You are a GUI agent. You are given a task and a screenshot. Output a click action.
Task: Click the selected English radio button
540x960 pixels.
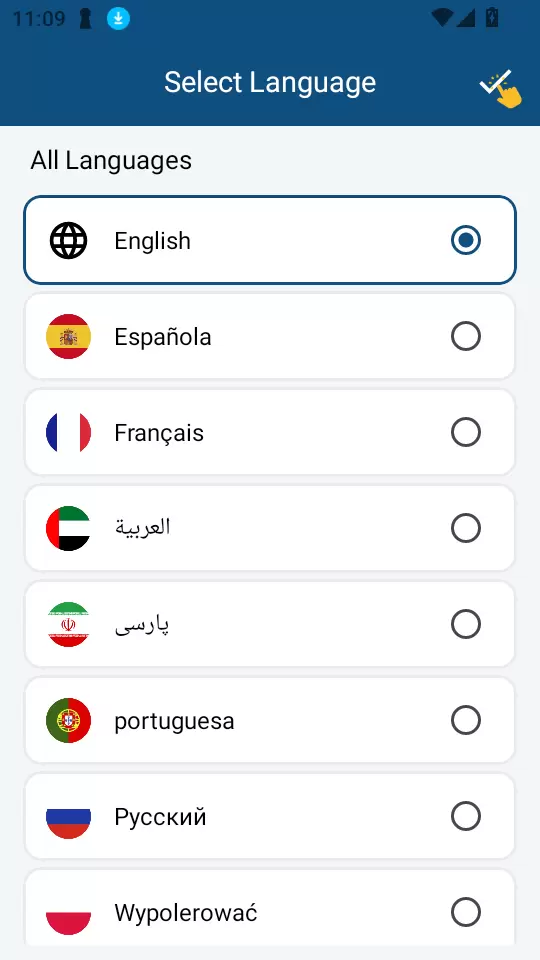point(466,241)
